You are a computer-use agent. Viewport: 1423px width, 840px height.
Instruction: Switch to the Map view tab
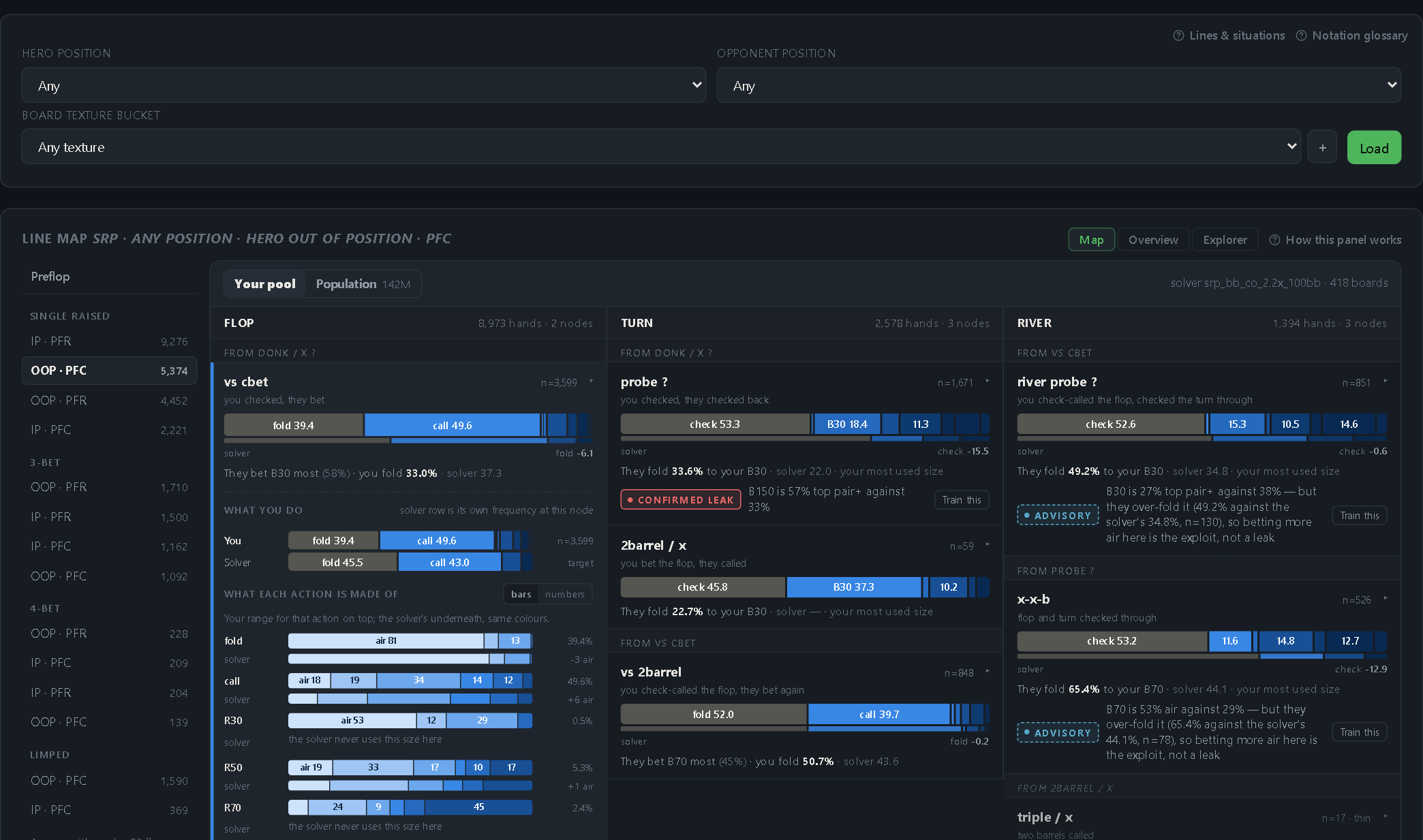(1091, 240)
